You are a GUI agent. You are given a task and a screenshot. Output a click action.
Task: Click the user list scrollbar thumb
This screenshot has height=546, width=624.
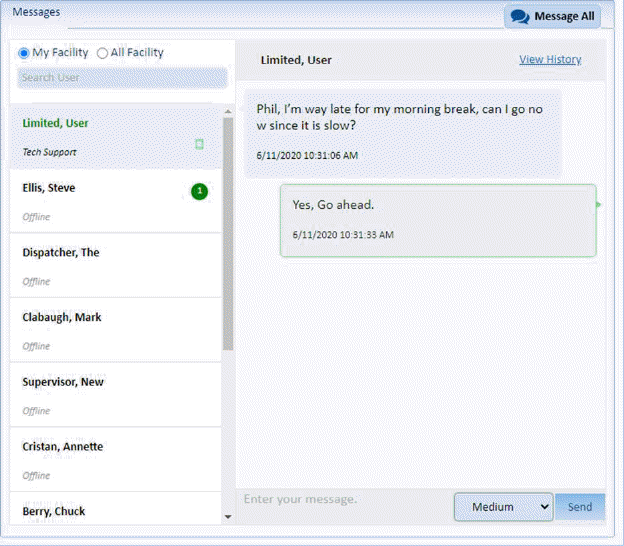tap(228, 230)
